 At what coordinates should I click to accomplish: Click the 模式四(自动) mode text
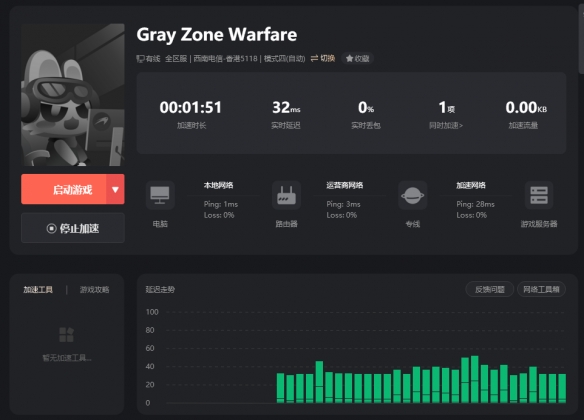pyautogui.click(x=285, y=58)
